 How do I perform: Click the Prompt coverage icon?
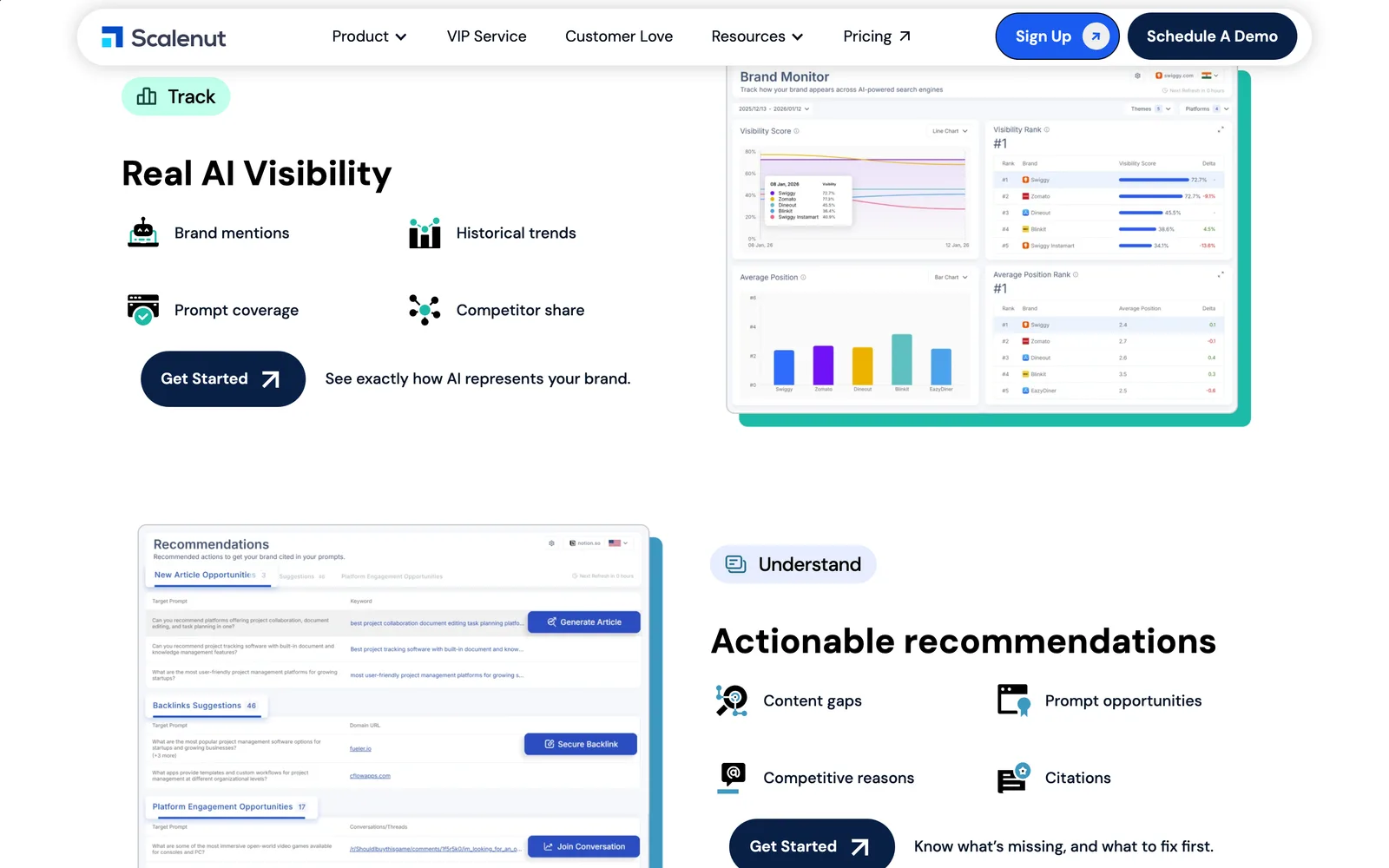point(143,310)
